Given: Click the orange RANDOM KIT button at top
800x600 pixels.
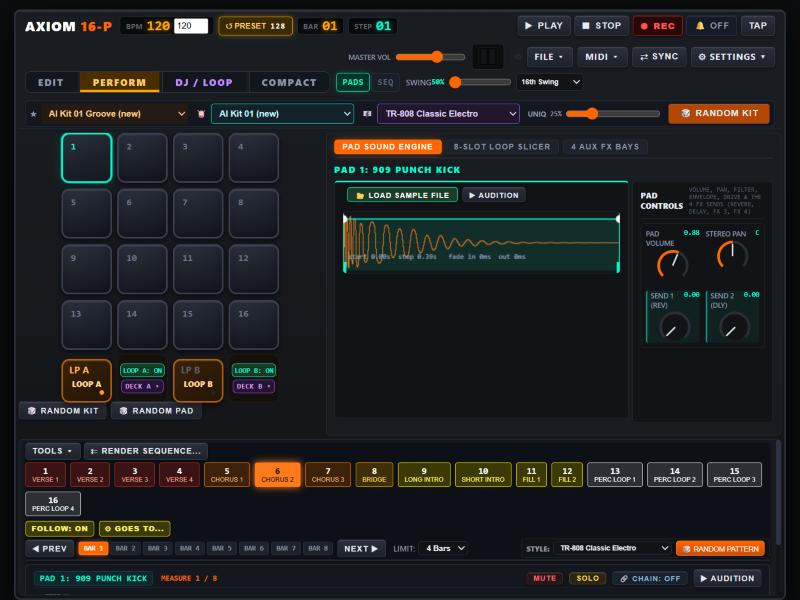Looking at the screenshot, I should (719, 113).
